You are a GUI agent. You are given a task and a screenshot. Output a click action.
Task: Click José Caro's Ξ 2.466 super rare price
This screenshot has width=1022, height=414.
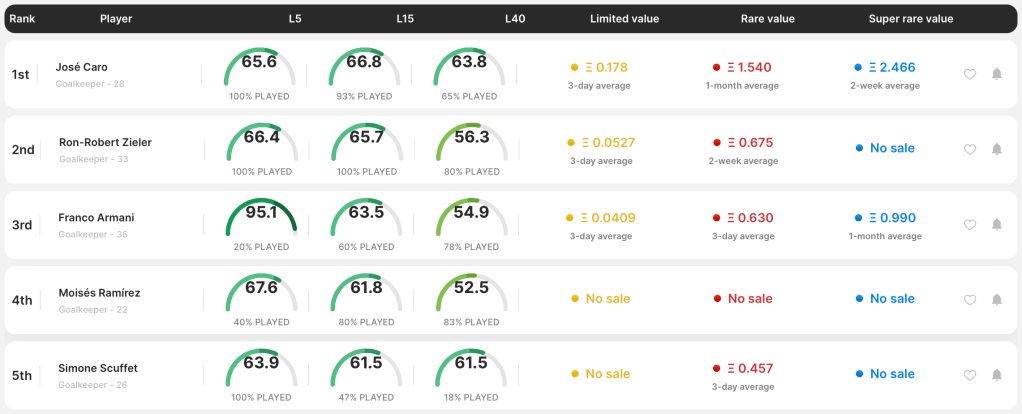891,67
